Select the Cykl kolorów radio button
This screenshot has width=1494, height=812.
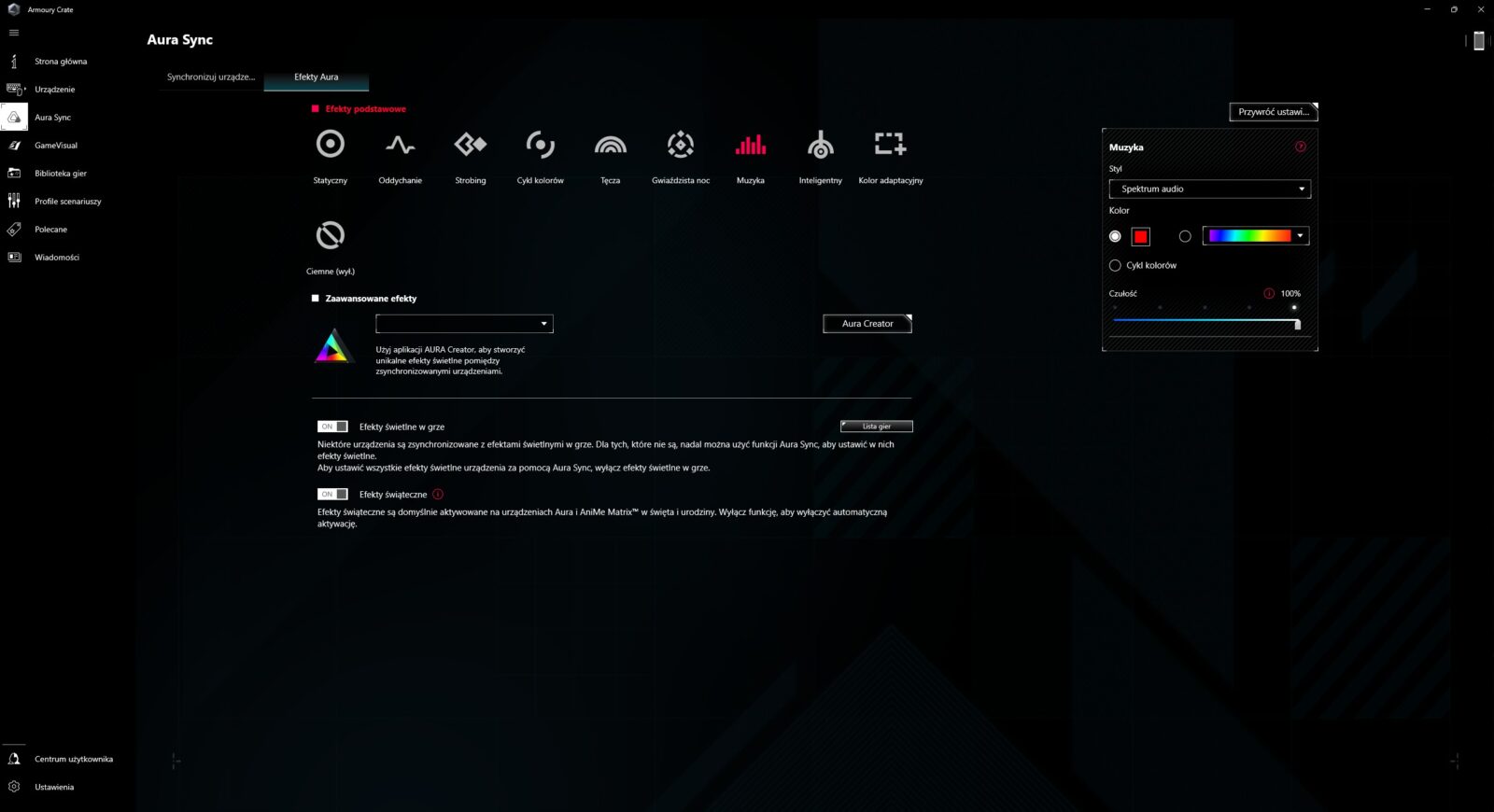point(1115,266)
